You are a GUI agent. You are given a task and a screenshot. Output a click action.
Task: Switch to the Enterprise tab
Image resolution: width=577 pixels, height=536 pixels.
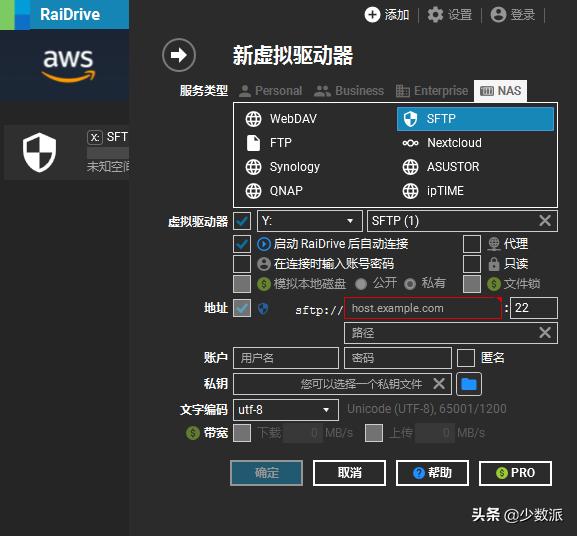[432, 91]
